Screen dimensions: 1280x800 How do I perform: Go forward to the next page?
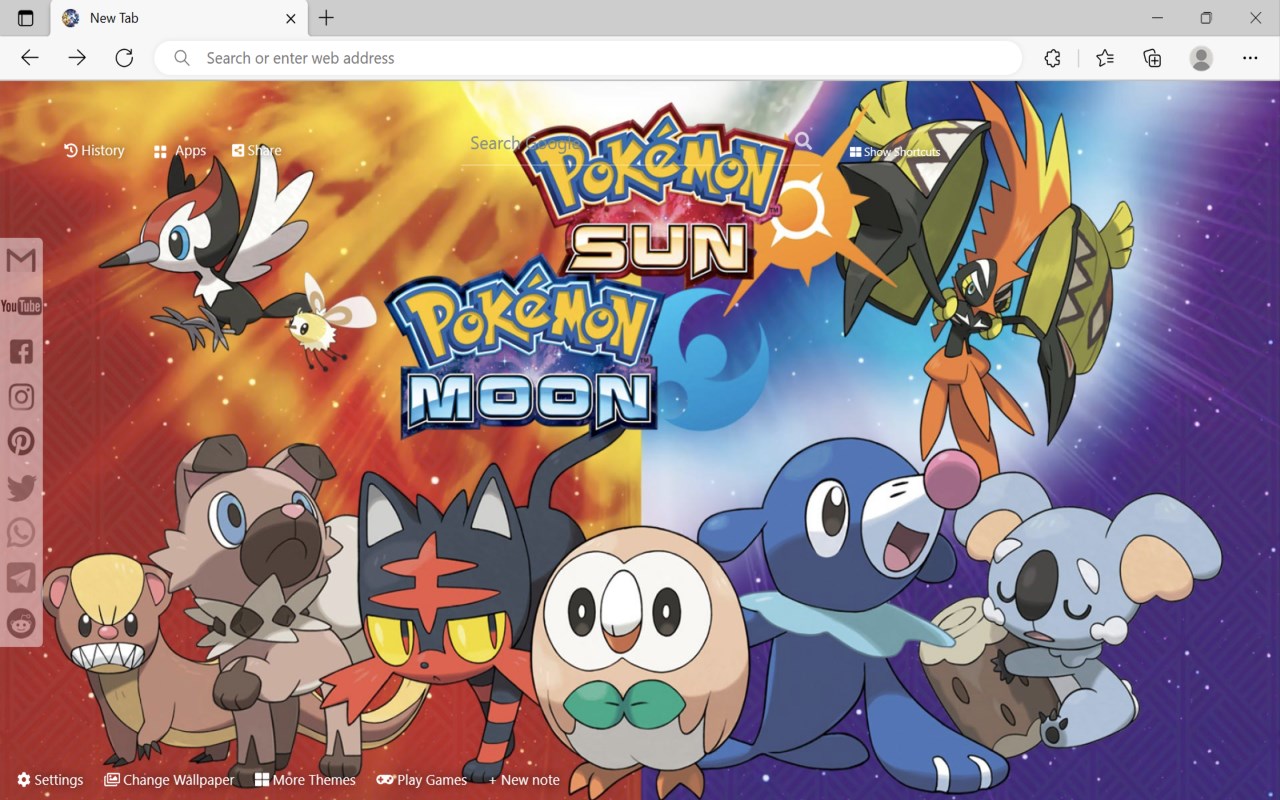click(x=77, y=58)
